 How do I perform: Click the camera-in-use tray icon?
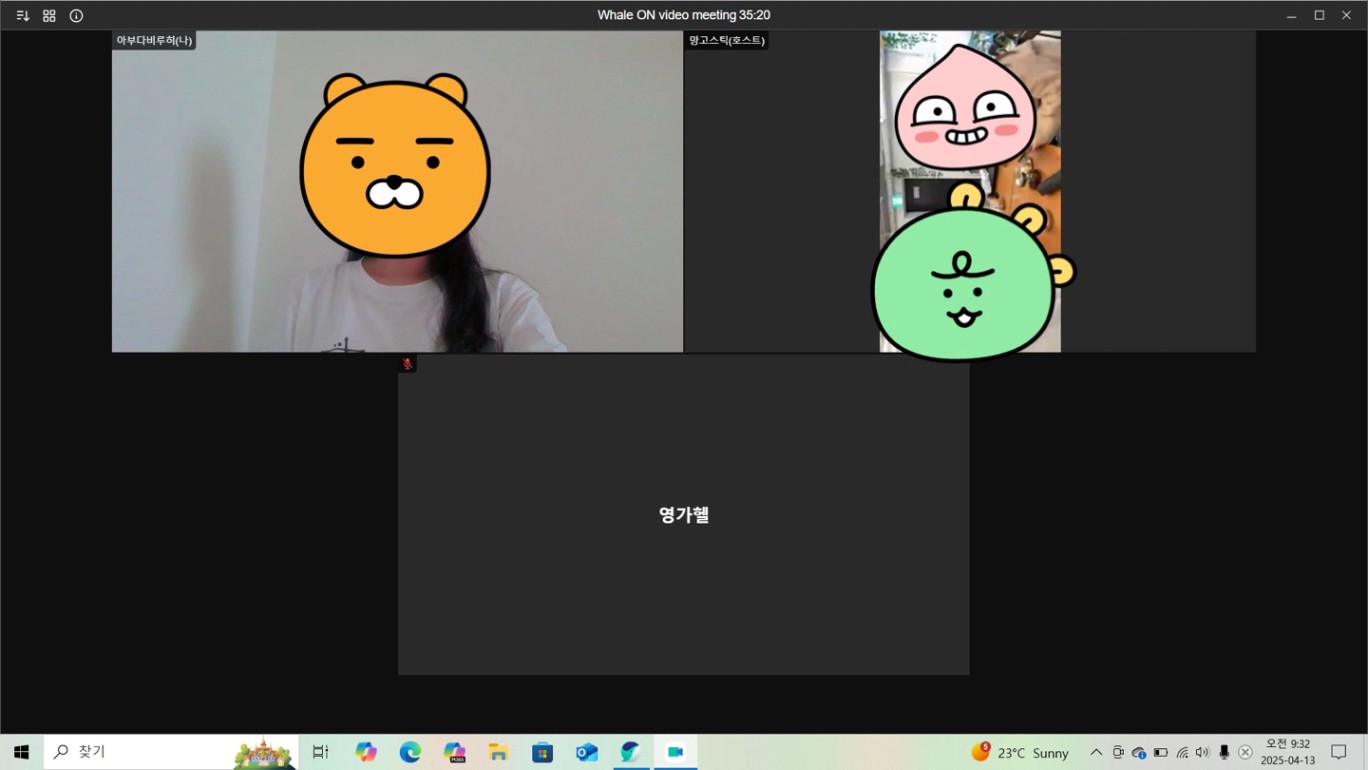(1118, 753)
